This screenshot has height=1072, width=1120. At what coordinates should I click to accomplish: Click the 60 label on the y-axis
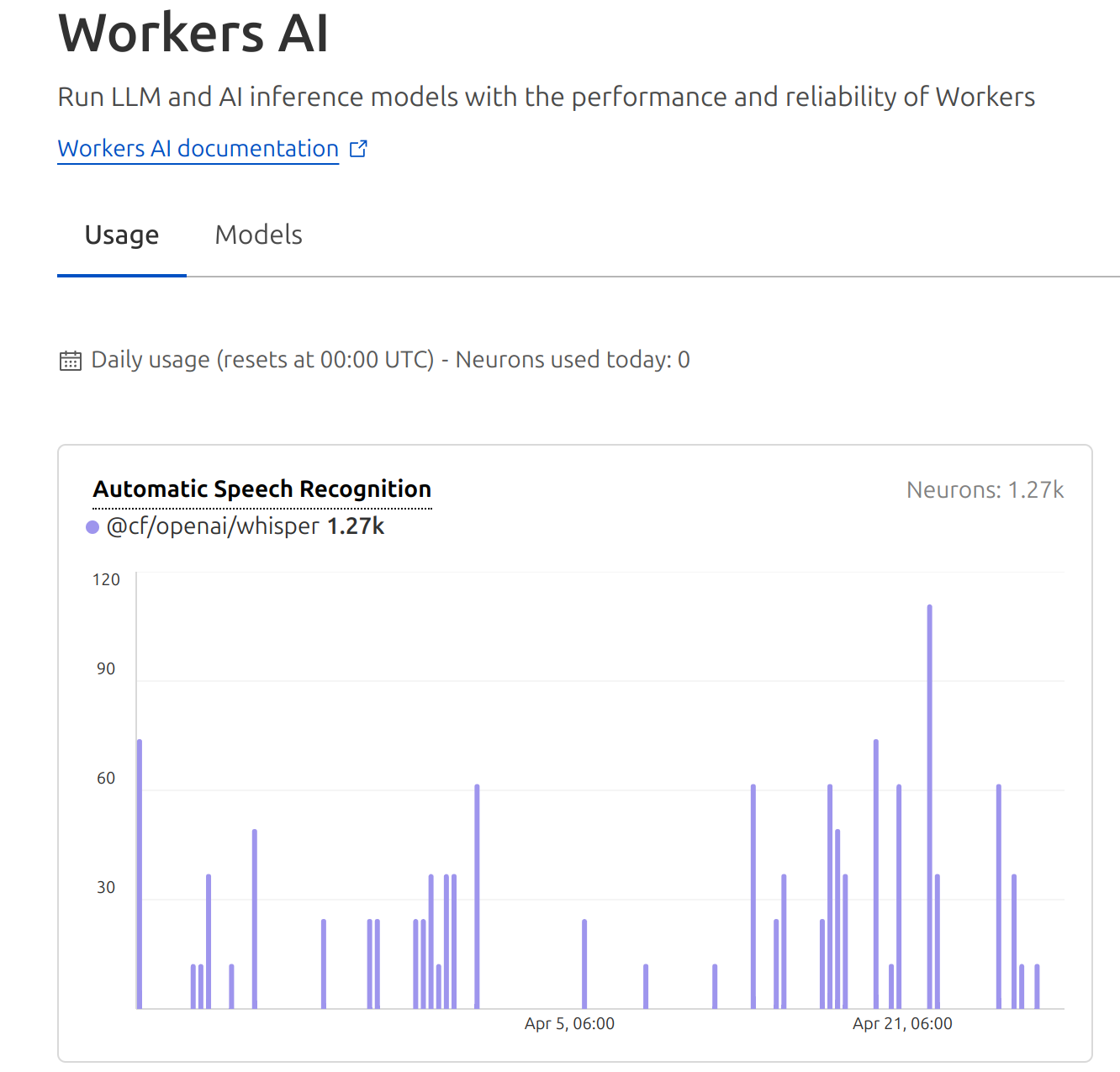106,779
